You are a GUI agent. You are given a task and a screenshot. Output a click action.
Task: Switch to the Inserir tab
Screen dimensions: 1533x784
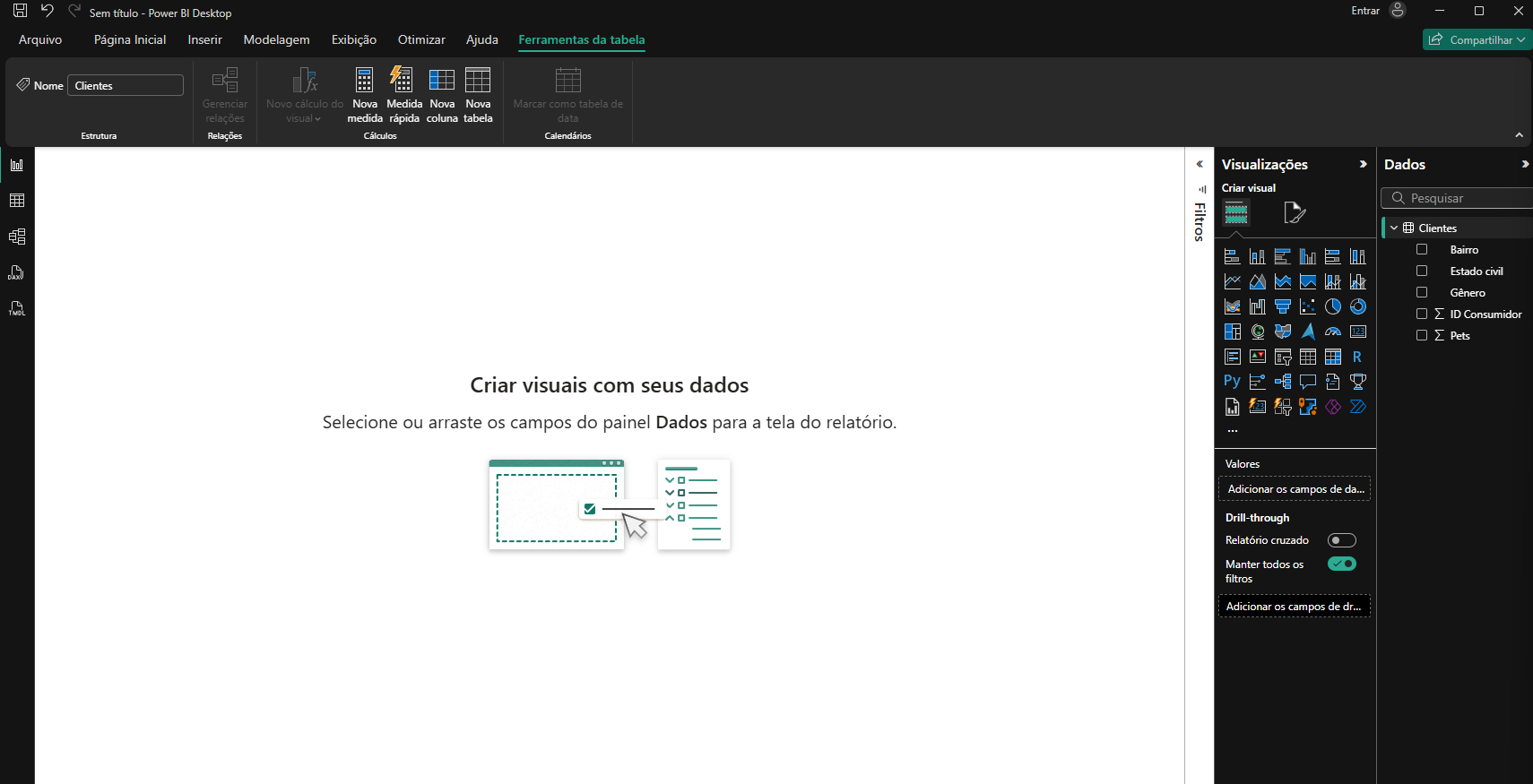204,40
